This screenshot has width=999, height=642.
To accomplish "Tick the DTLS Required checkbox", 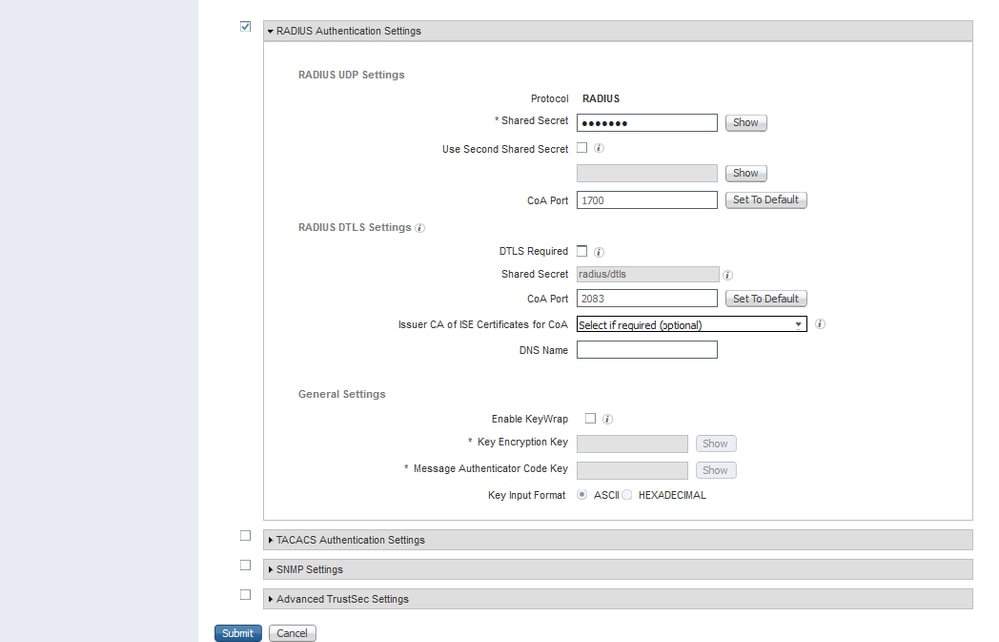I will coord(582,251).
